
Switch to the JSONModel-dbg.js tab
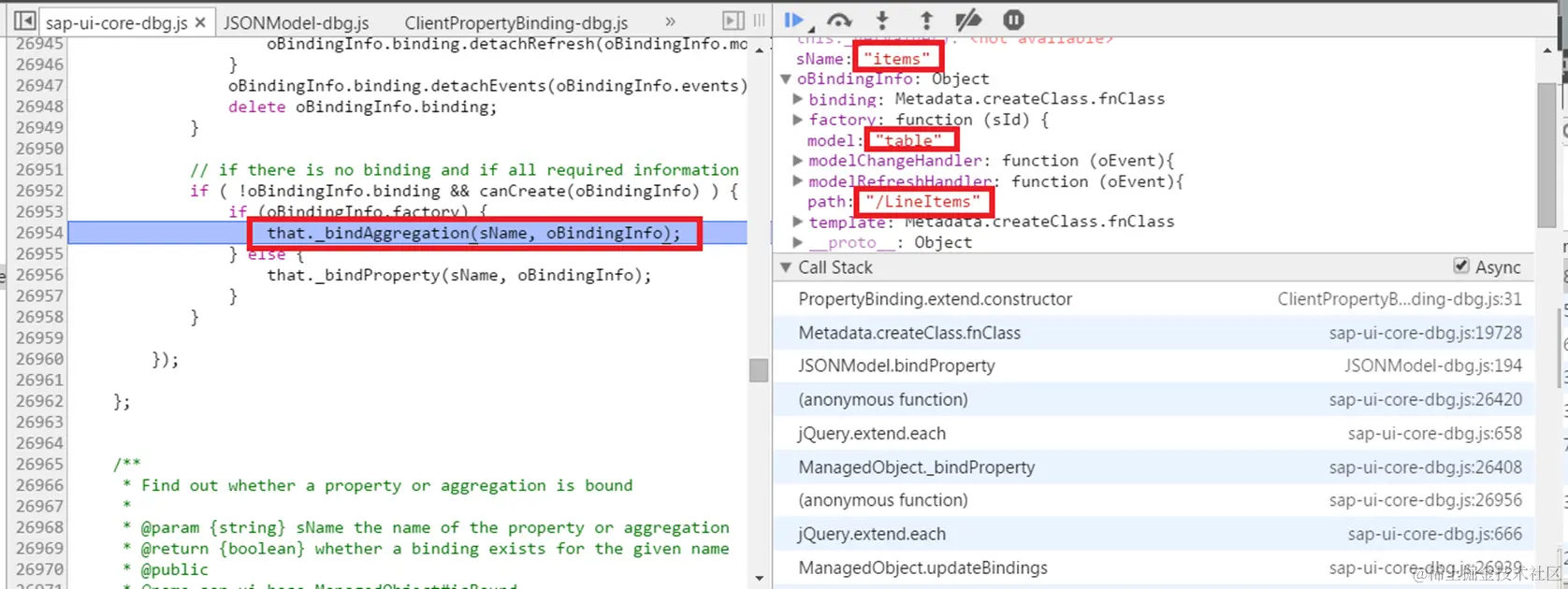(x=296, y=22)
